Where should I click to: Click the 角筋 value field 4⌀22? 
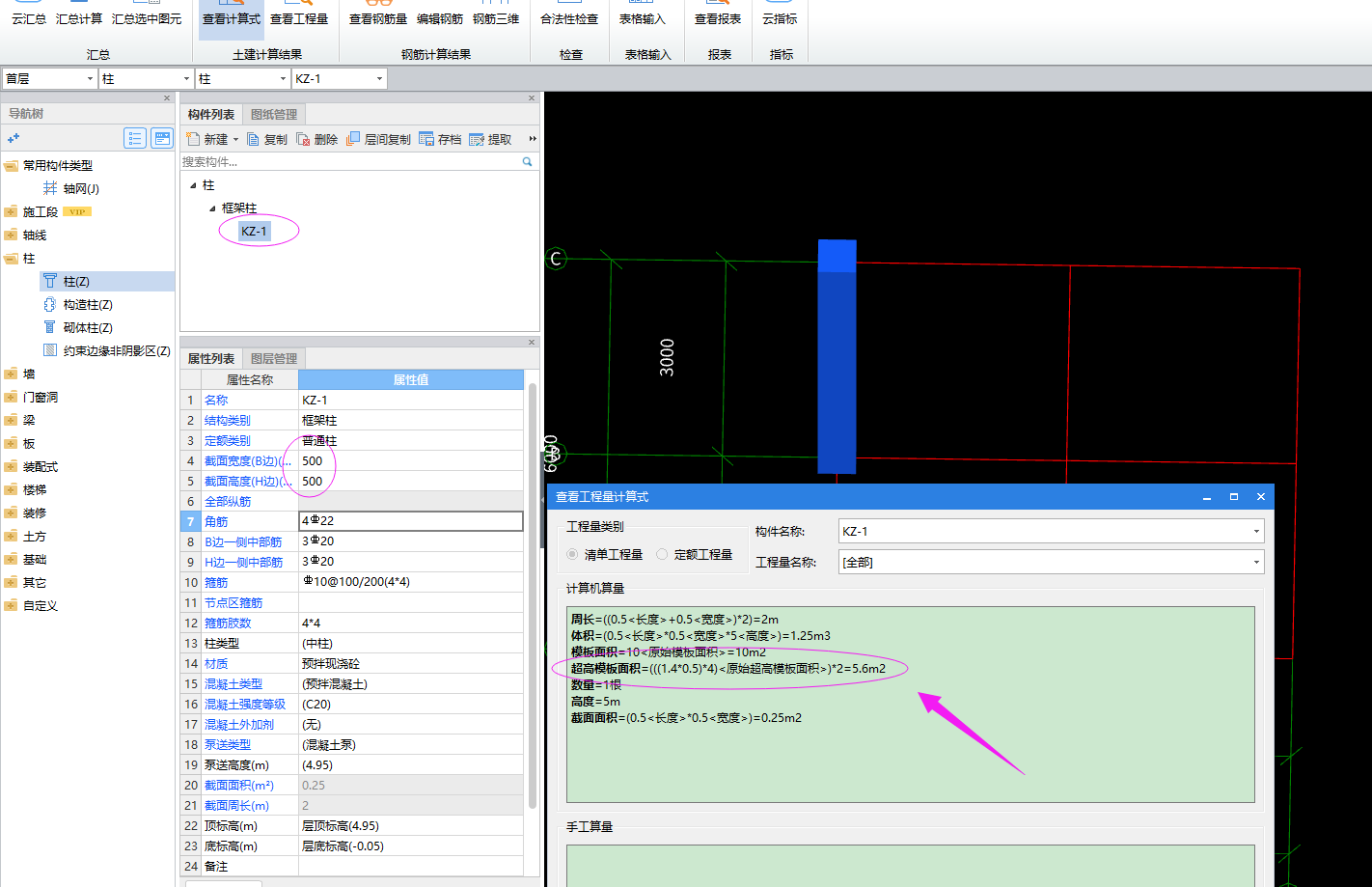tap(411, 521)
